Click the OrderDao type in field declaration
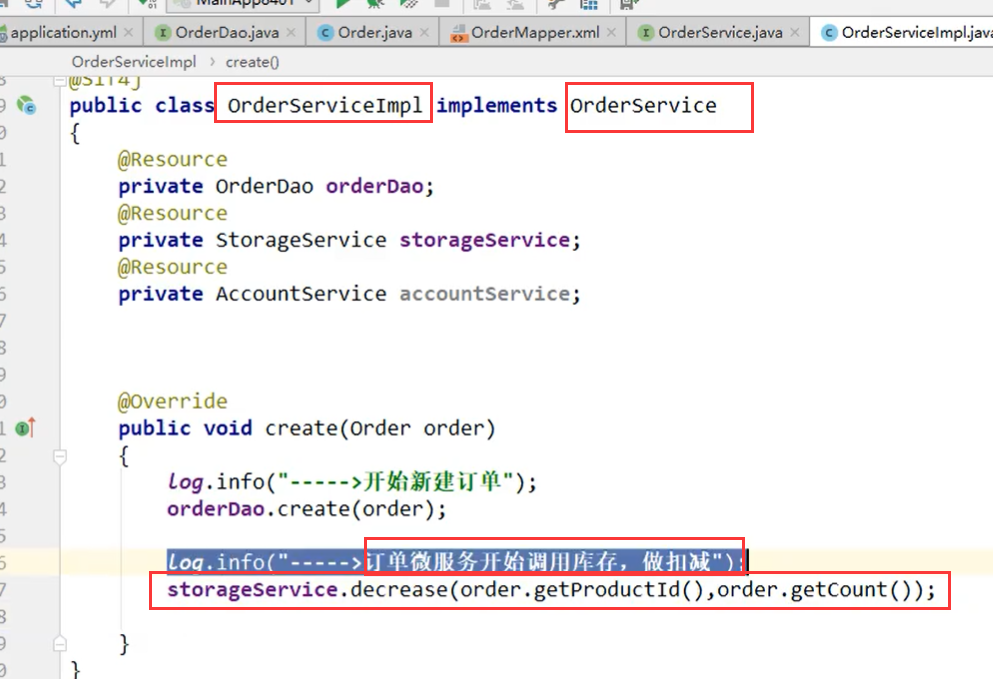Viewport: 993px width, 679px height. tap(264, 186)
